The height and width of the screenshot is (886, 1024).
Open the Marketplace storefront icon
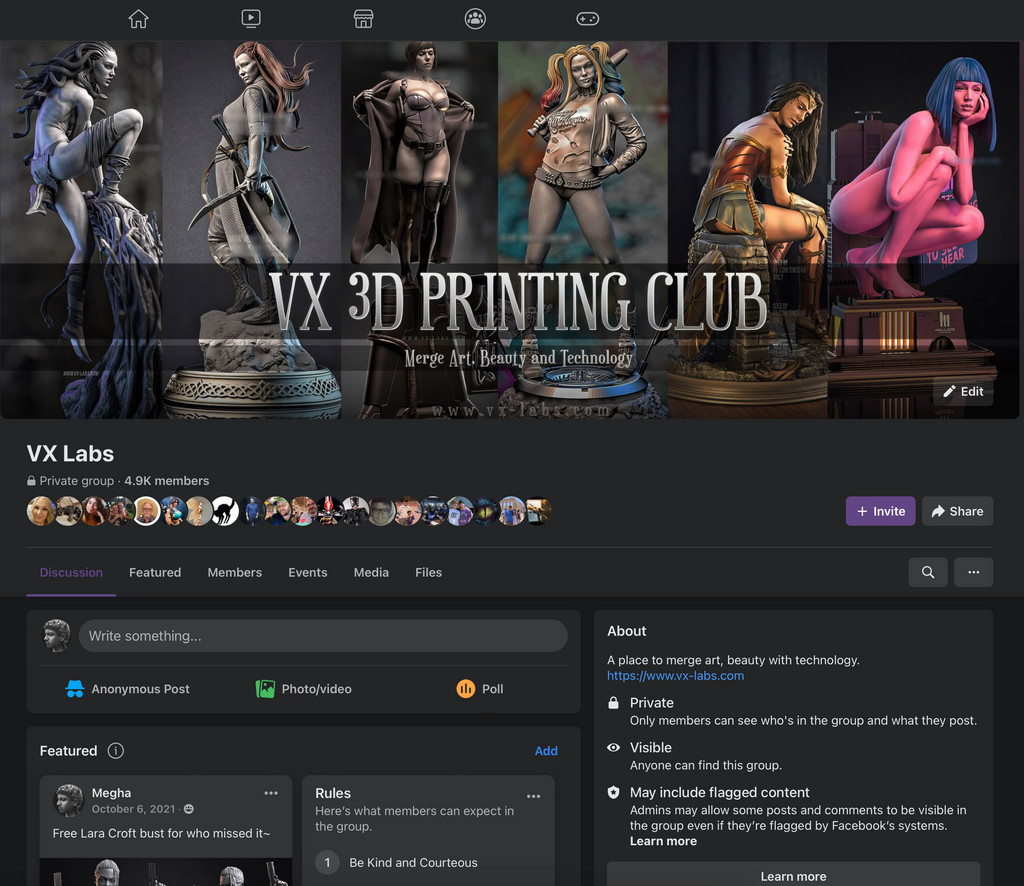pyautogui.click(x=364, y=19)
